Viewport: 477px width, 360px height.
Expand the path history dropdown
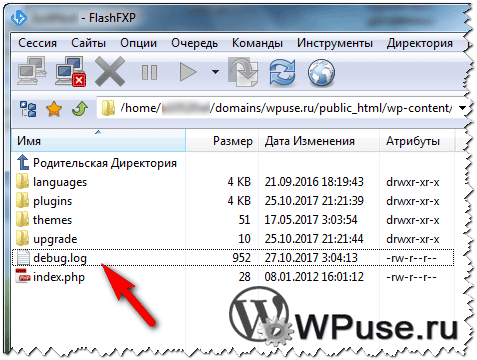[462, 108]
